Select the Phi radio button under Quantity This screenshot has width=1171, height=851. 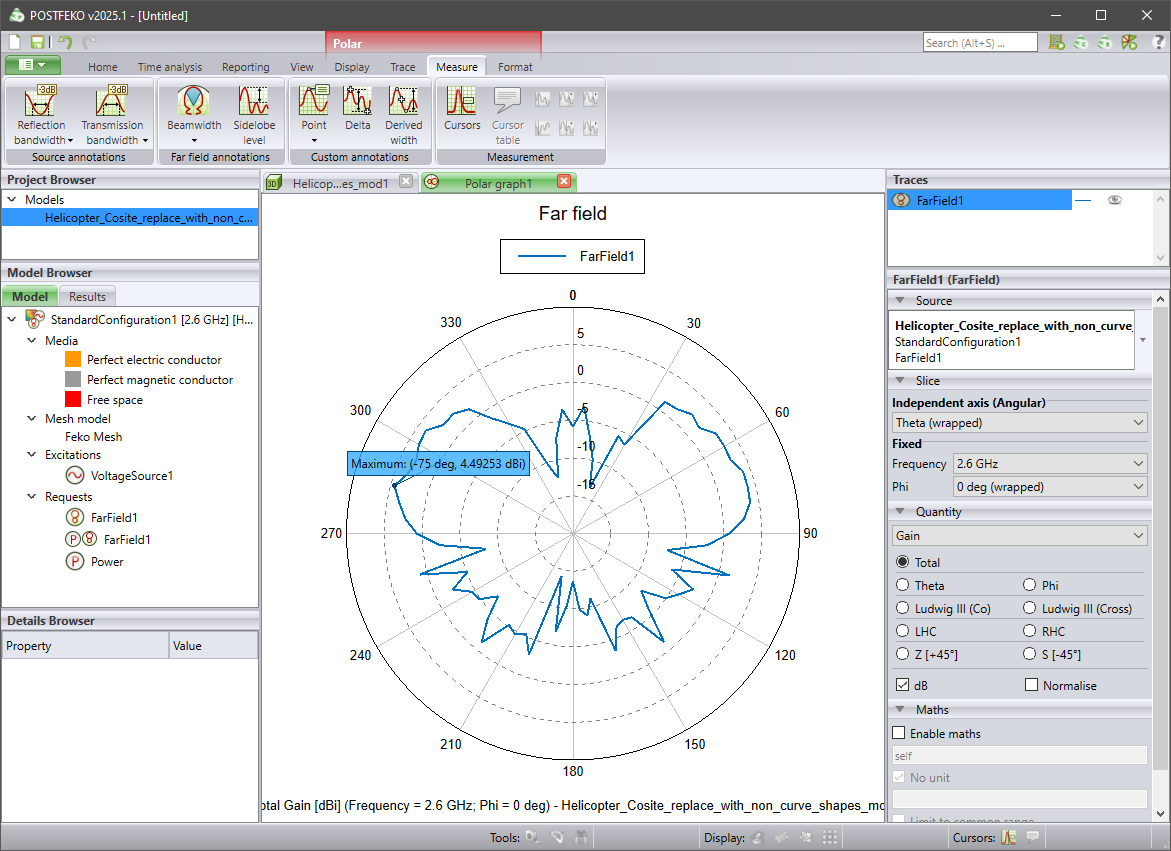click(1030, 585)
